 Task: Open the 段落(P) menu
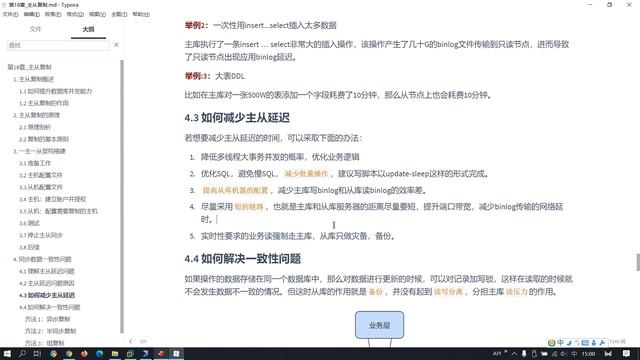[x=53, y=14]
